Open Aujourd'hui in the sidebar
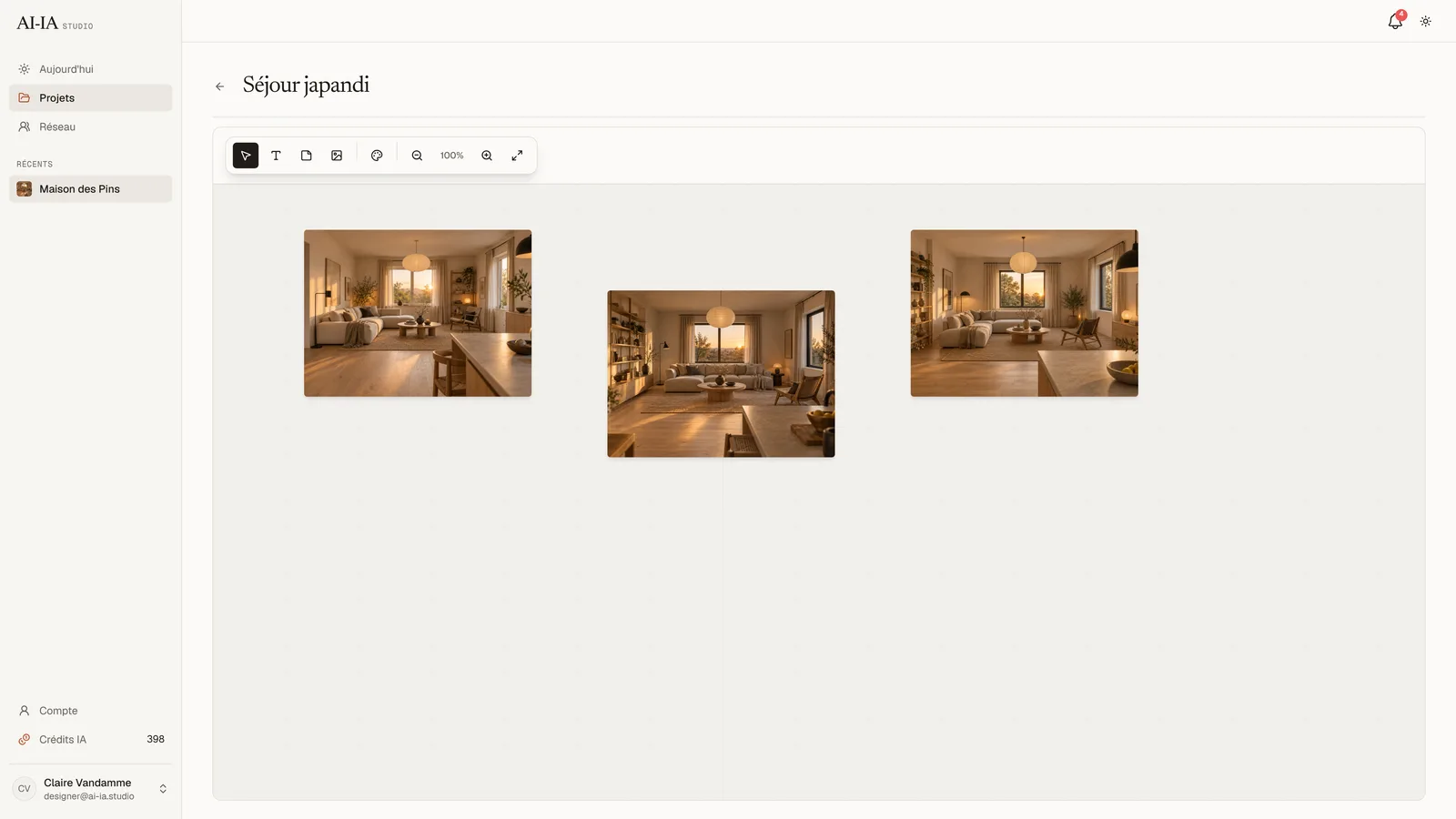 [90, 69]
